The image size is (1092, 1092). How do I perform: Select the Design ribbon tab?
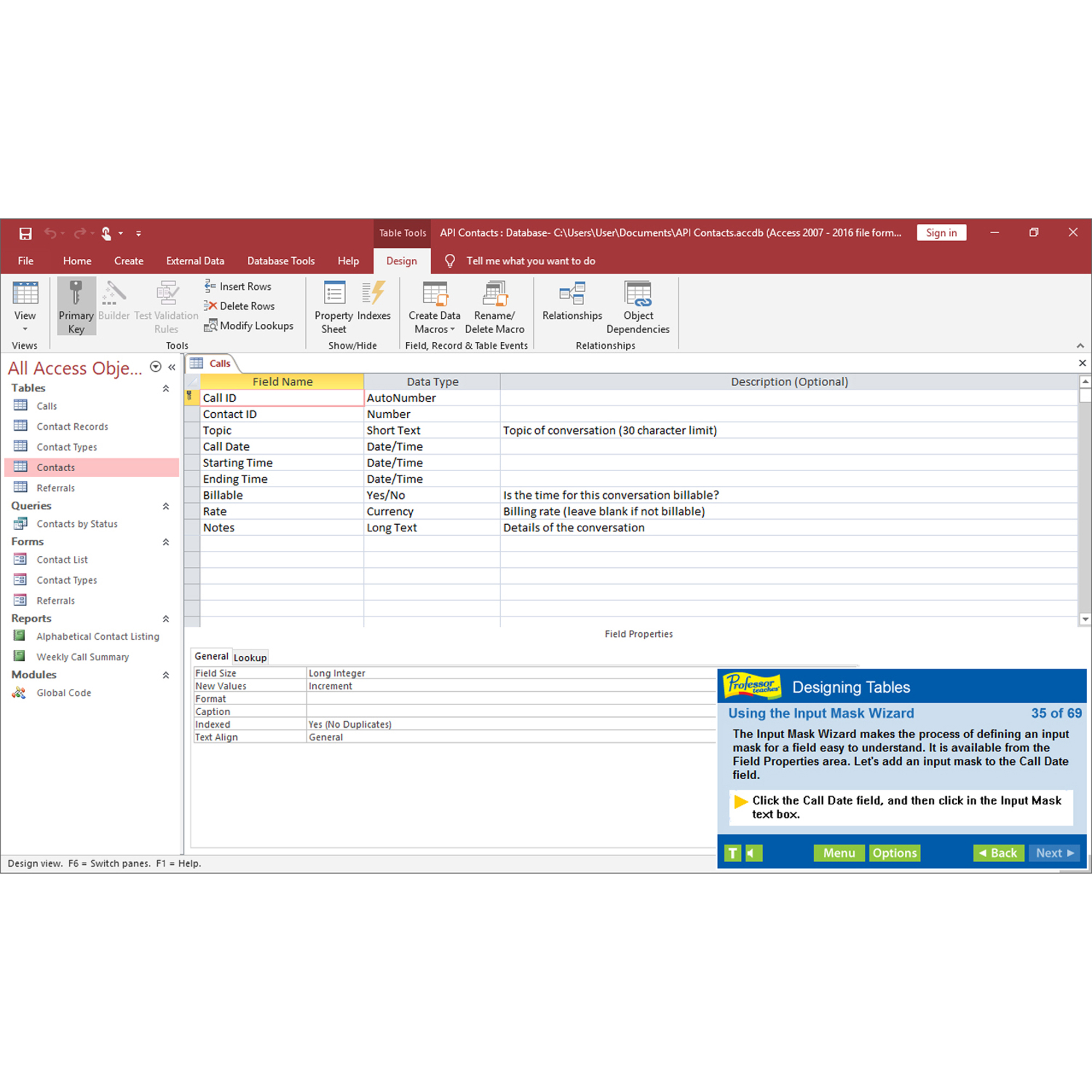click(x=401, y=260)
